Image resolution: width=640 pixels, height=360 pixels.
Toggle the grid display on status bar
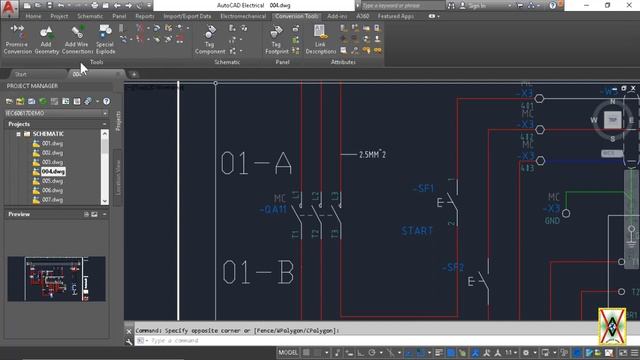tap(306, 353)
